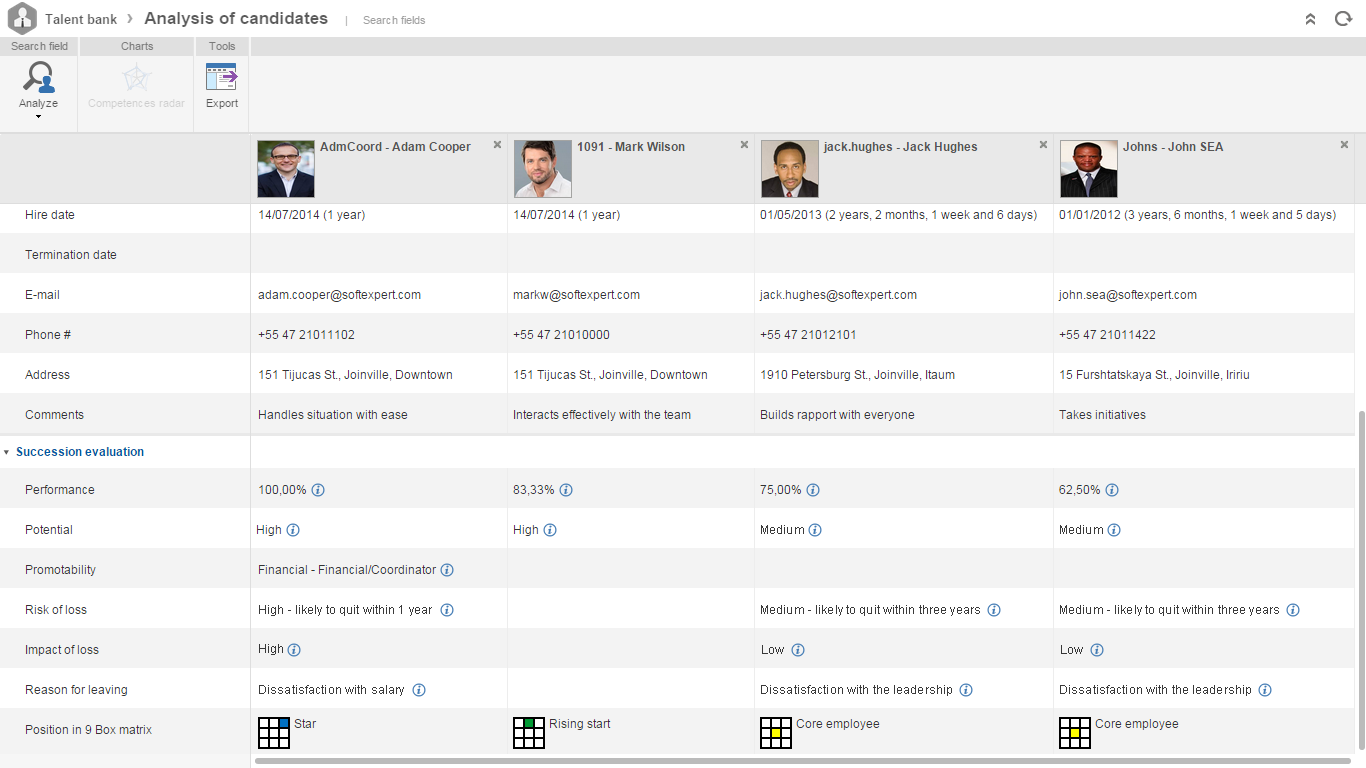Select the Tools toolbar section
The image size is (1366, 768).
coord(221,46)
